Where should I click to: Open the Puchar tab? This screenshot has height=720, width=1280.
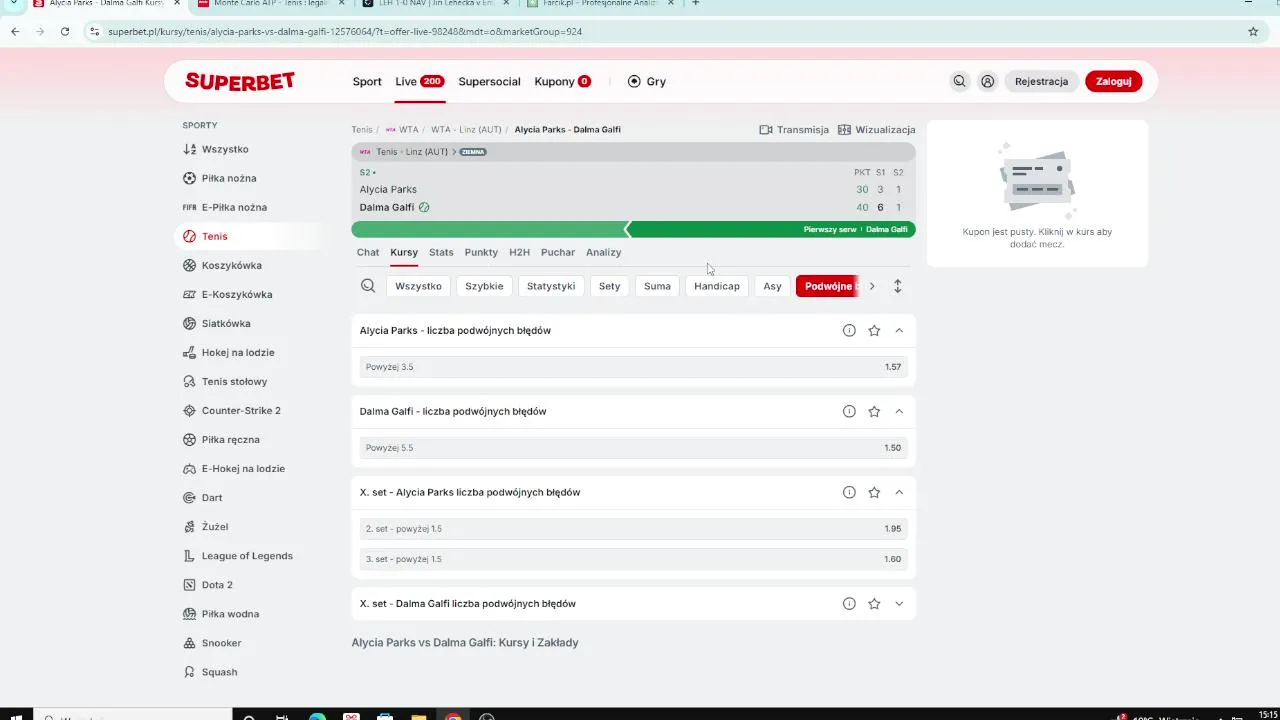click(x=558, y=252)
